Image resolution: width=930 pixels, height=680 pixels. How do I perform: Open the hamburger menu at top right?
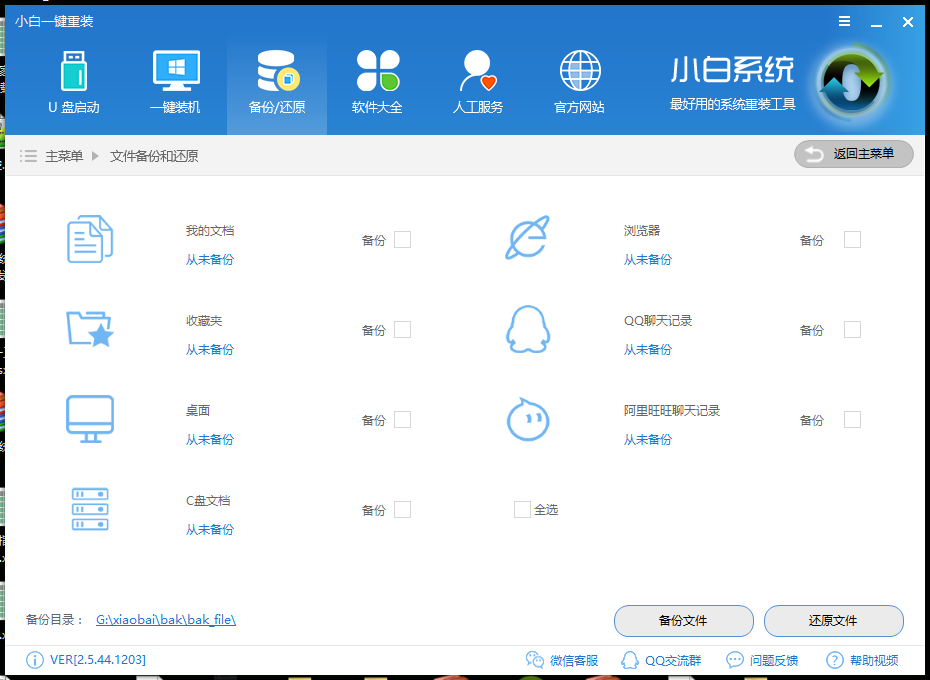point(843,20)
